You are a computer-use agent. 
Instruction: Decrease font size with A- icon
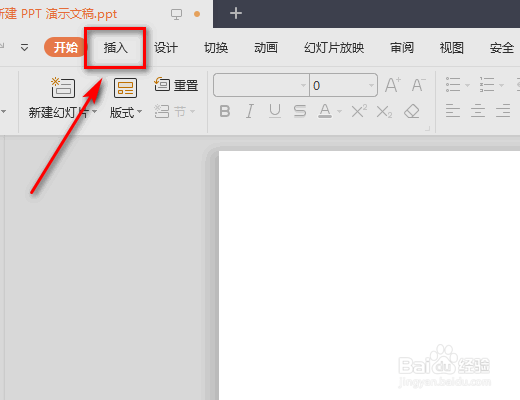pos(418,85)
